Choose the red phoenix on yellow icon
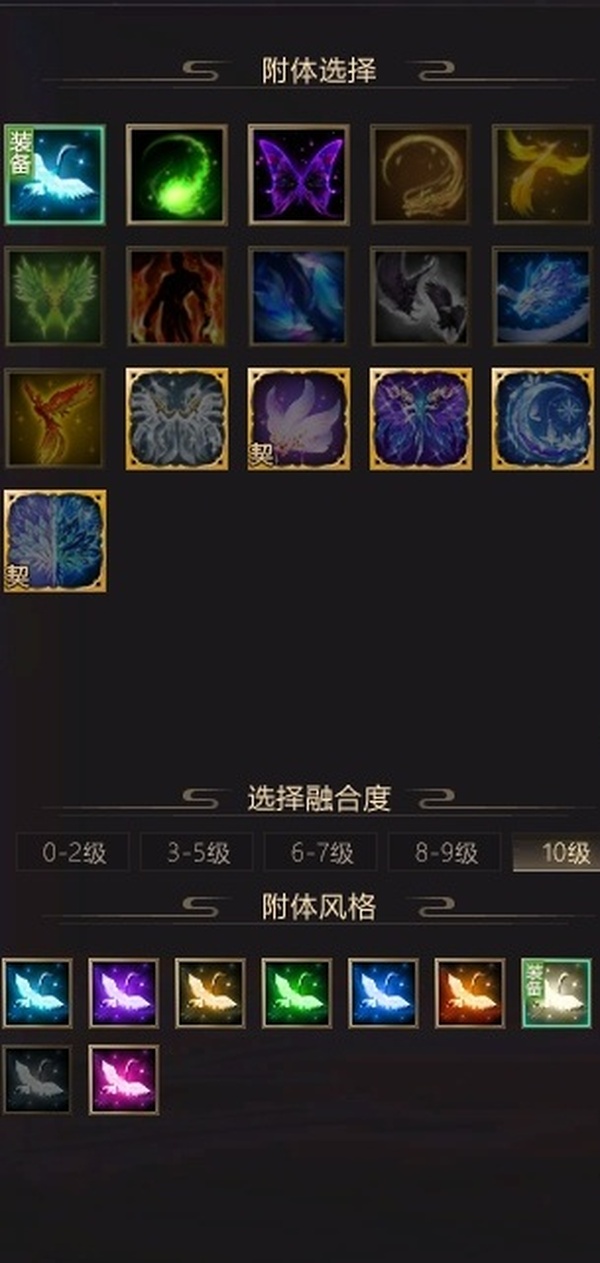This screenshot has height=1263, width=600. (55, 419)
